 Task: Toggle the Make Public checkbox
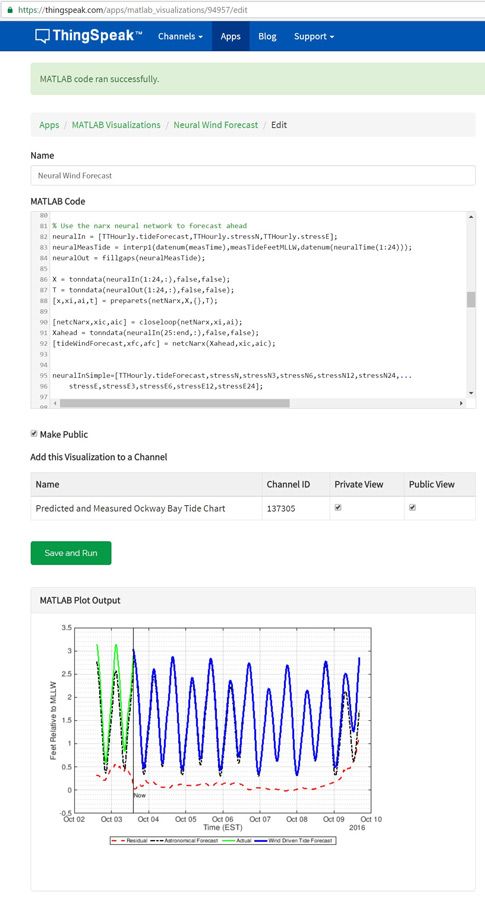click(x=34, y=434)
